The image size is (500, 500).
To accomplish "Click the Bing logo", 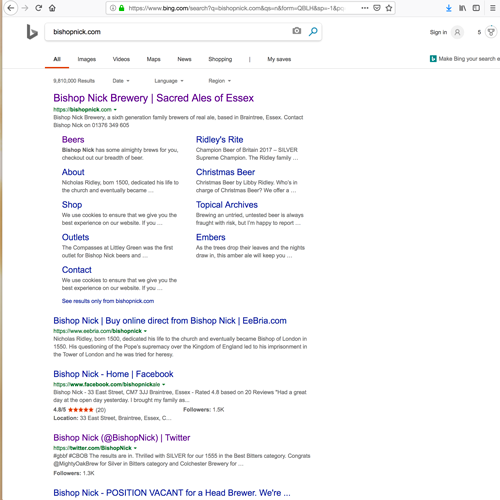I will (x=32, y=32).
